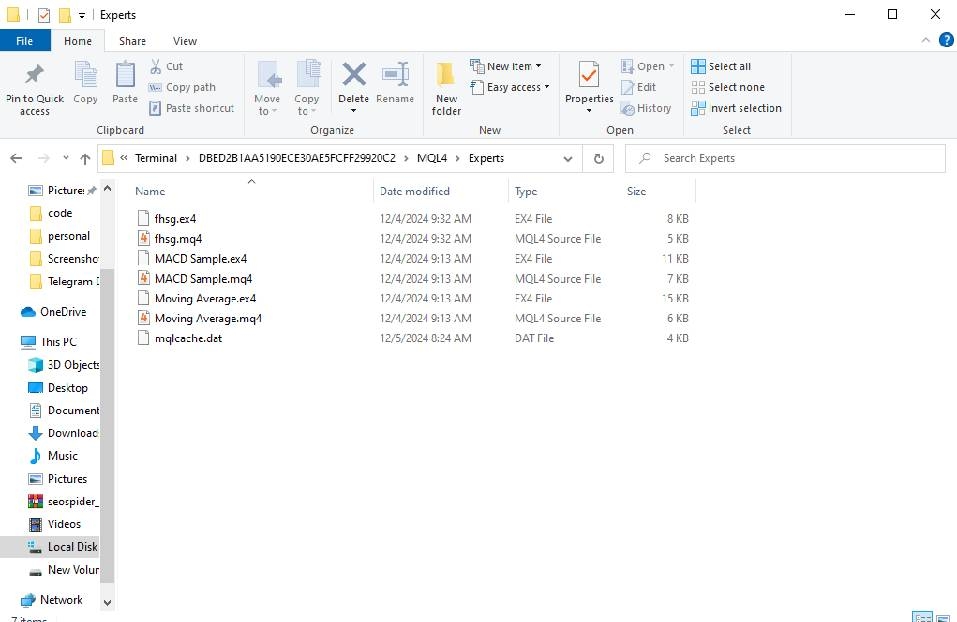Image resolution: width=957 pixels, height=622 pixels.
Task: Click the Delete icon in the ribbon
Action: [x=353, y=74]
